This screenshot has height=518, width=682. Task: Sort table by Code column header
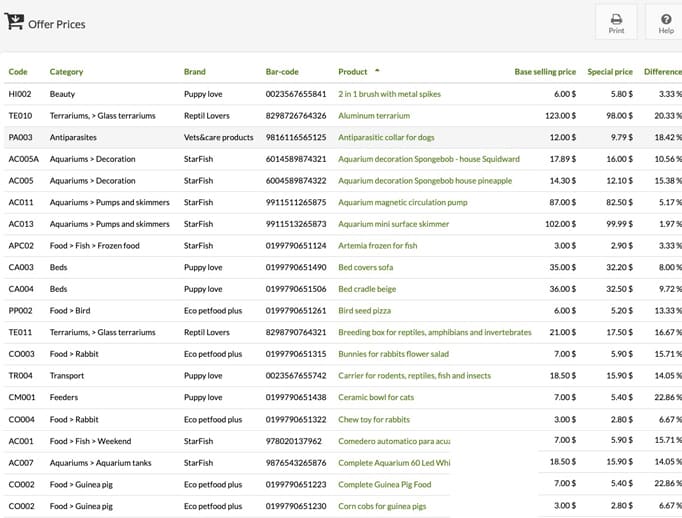[x=18, y=72]
